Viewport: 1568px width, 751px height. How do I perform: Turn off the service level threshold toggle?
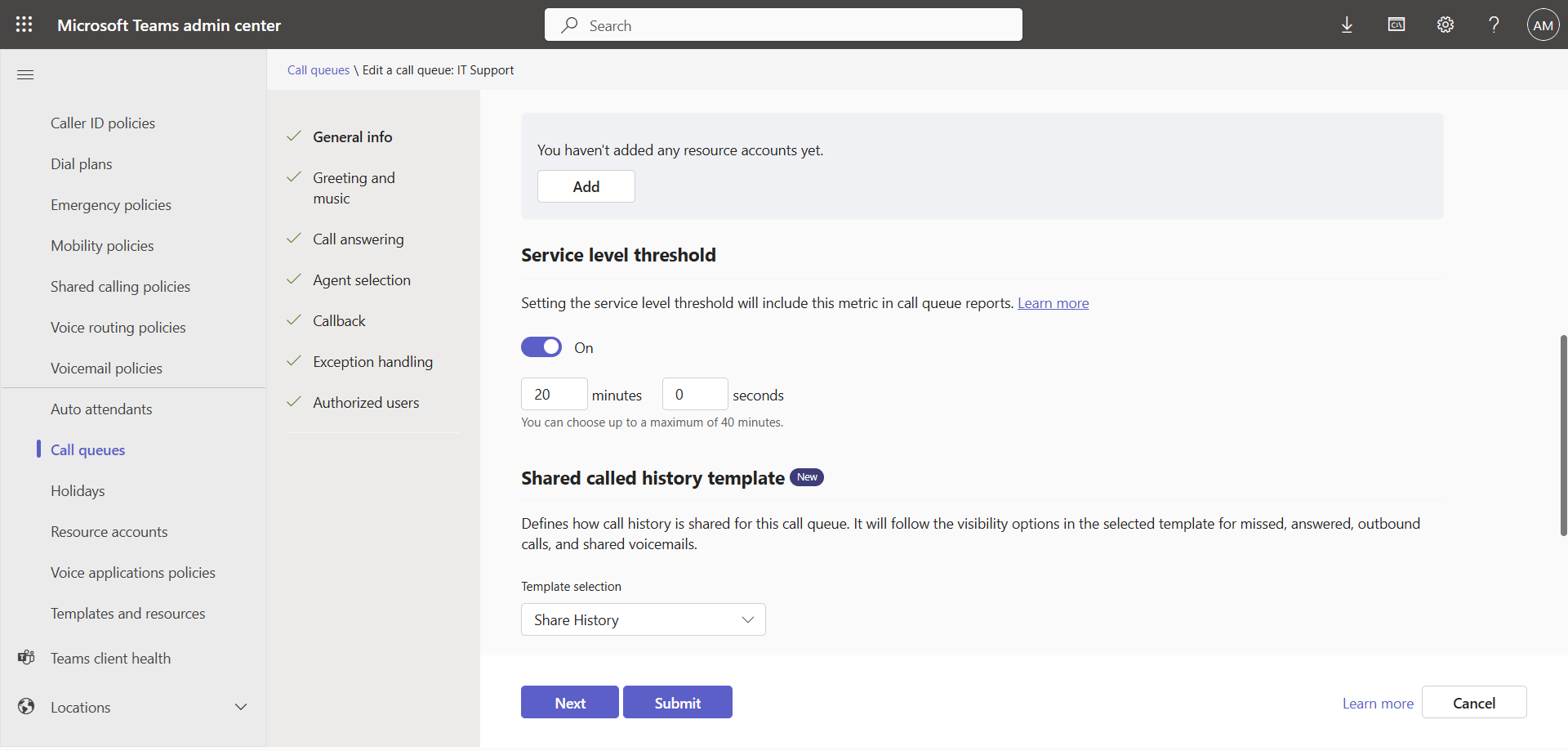coord(541,347)
